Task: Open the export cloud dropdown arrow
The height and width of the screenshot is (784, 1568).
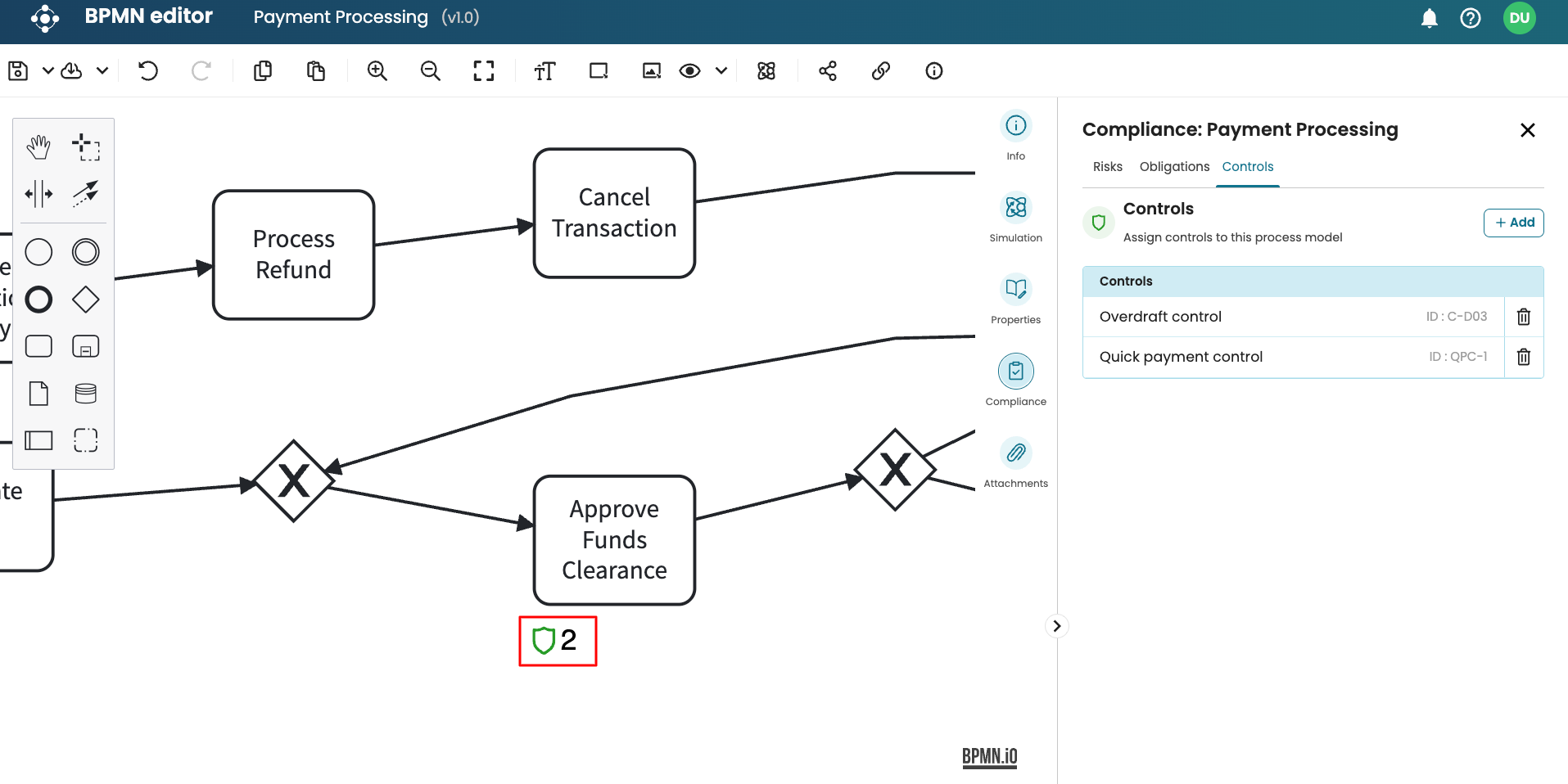Action: [x=102, y=71]
